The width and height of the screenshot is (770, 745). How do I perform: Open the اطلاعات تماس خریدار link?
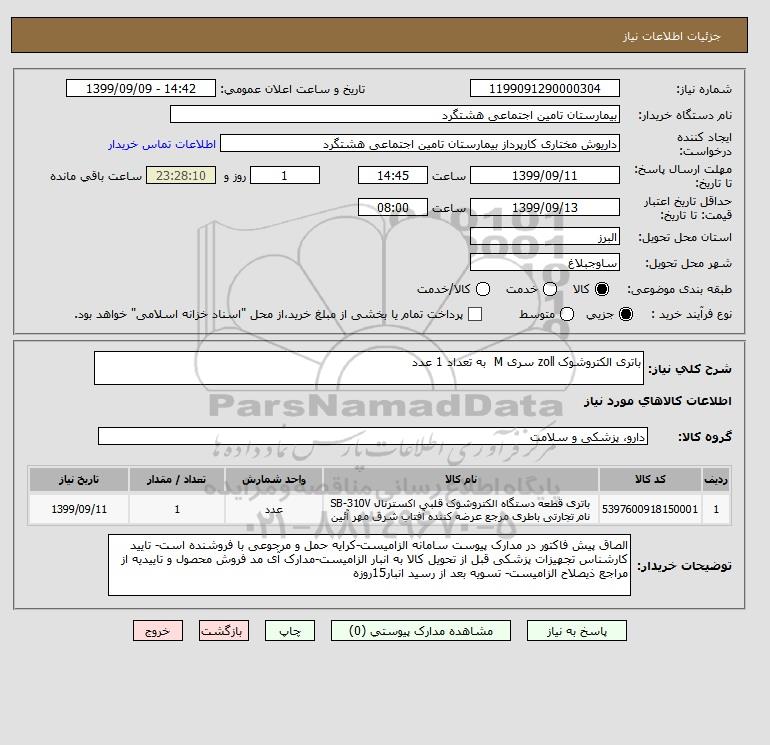pos(162,144)
